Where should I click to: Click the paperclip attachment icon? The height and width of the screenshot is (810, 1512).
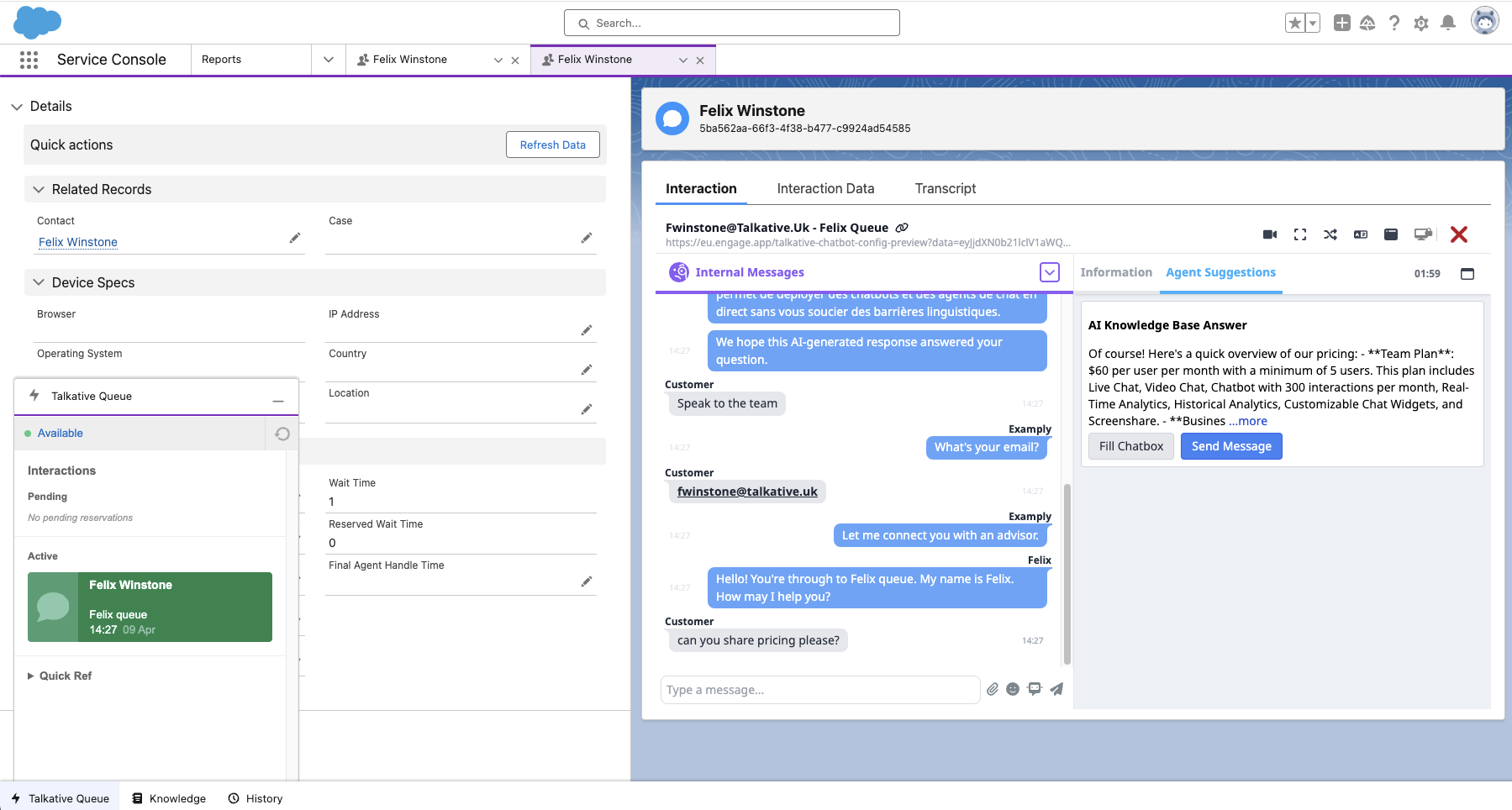coord(993,689)
